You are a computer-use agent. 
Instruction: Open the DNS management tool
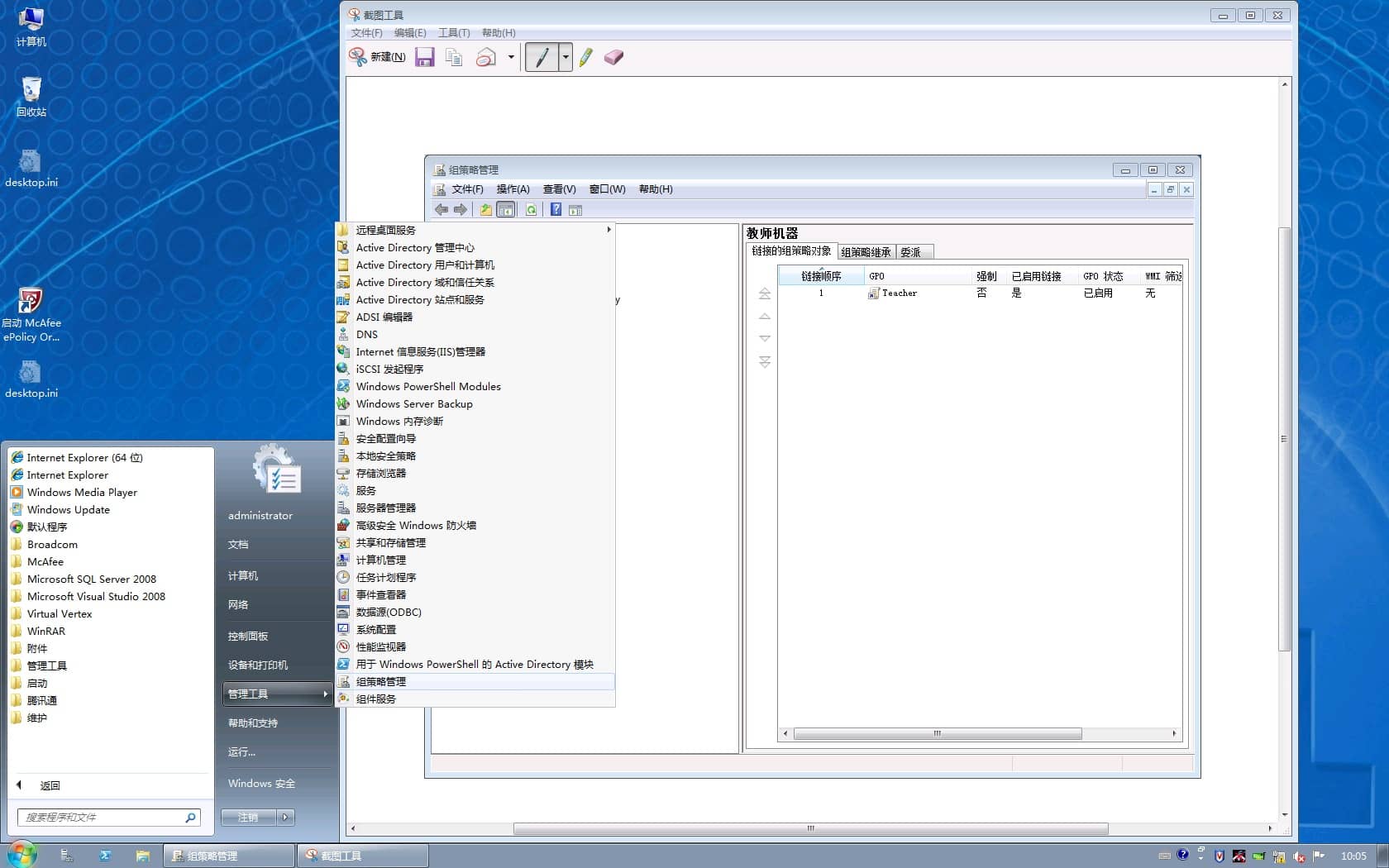pyautogui.click(x=475, y=334)
